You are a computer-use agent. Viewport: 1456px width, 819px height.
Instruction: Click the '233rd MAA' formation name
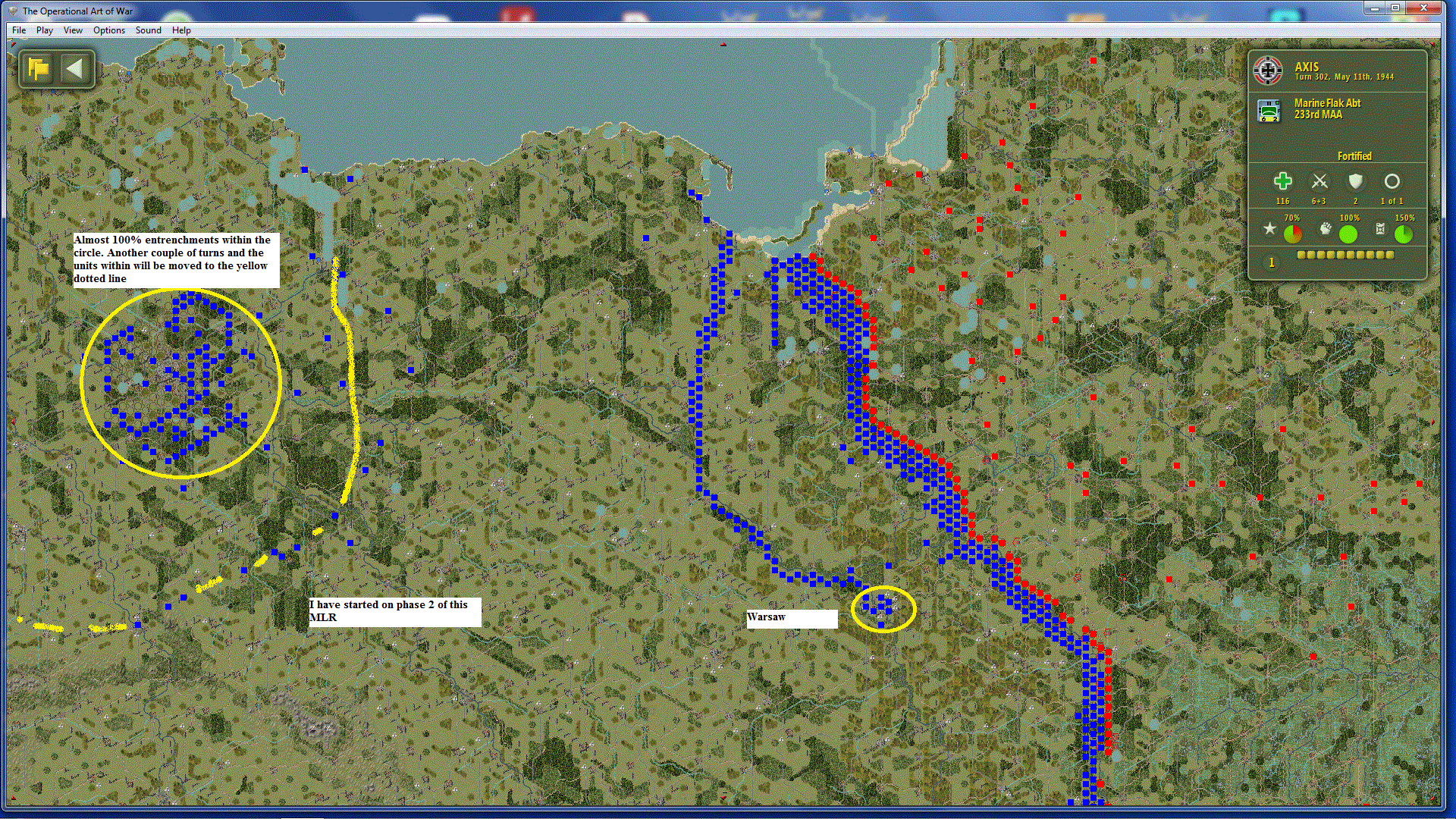pos(1318,115)
